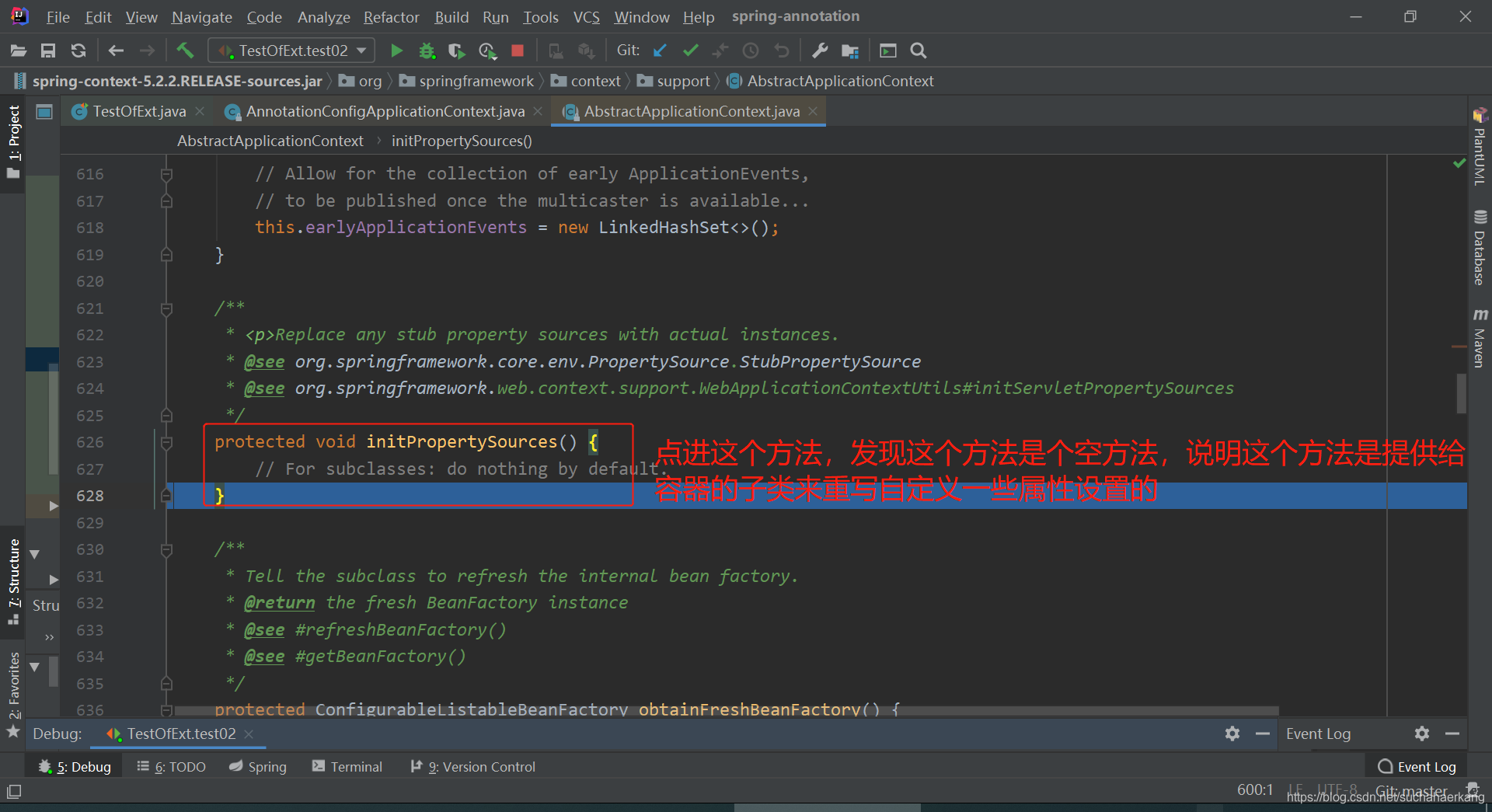The width and height of the screenshot is (1492, 812).
Task: Click Git rollback undo icon
Action: (x=781, y=51)
